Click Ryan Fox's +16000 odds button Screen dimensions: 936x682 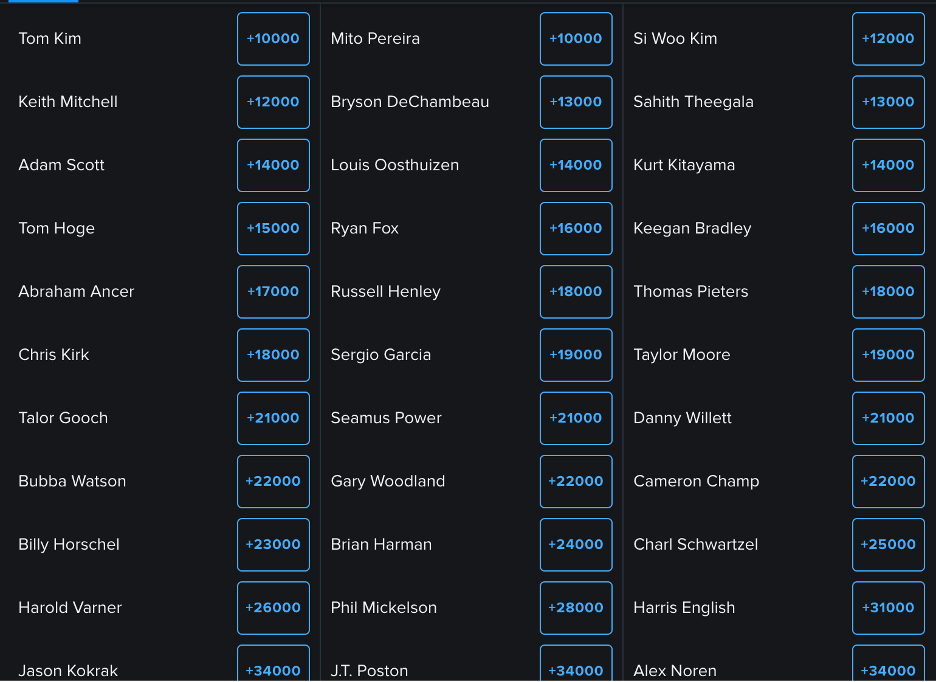click(x=576, y=228)
